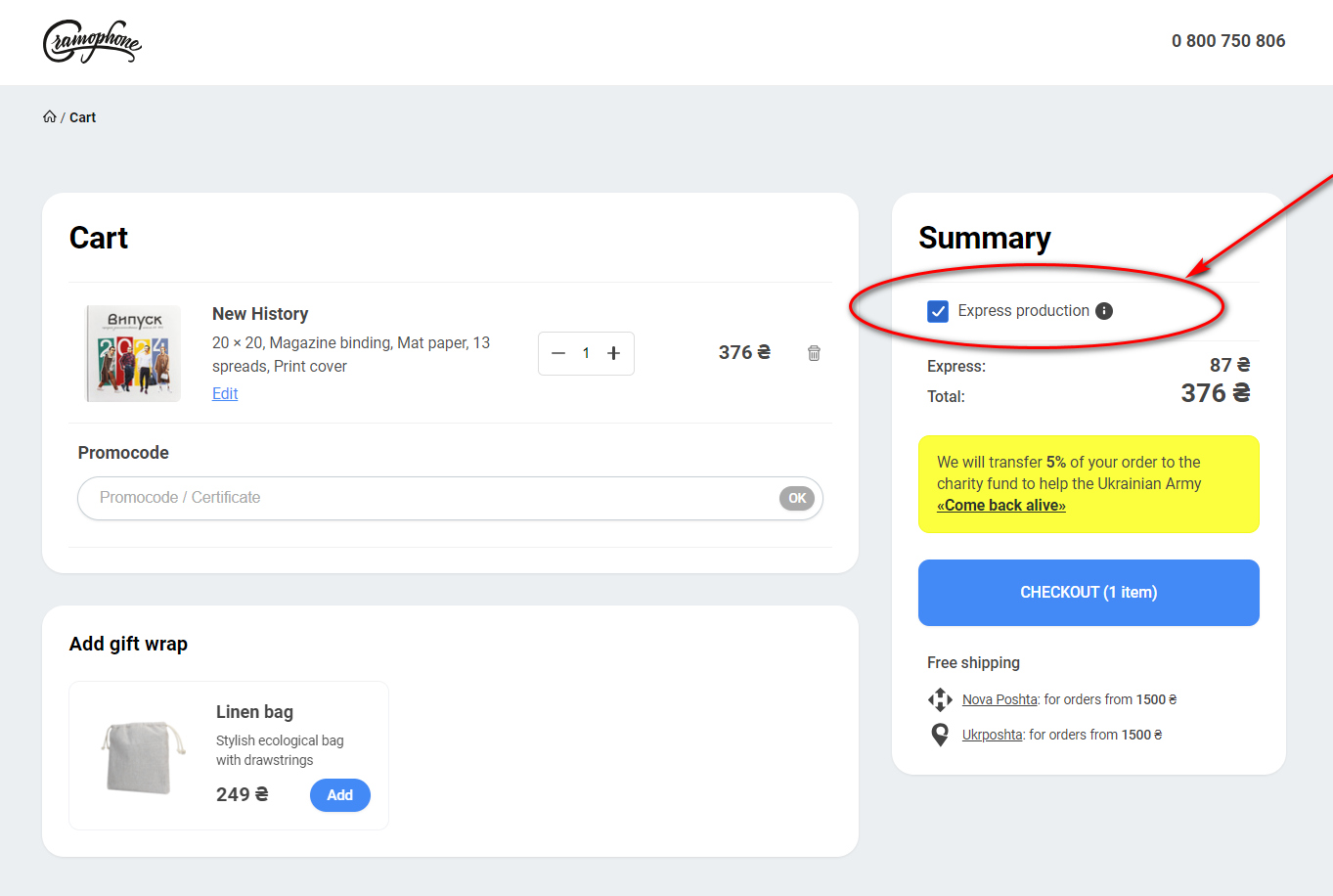The width and height of the screenshot is (1333, 896).
Task: Click the Gramophone logo
Action: (92, 42)
